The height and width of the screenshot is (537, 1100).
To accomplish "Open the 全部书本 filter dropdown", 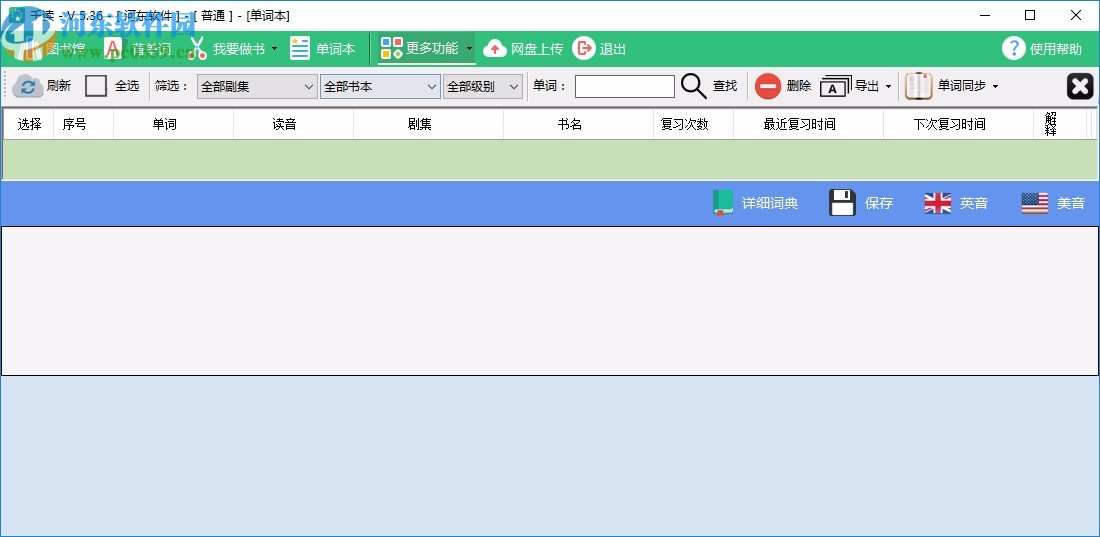I will (380, 86).
